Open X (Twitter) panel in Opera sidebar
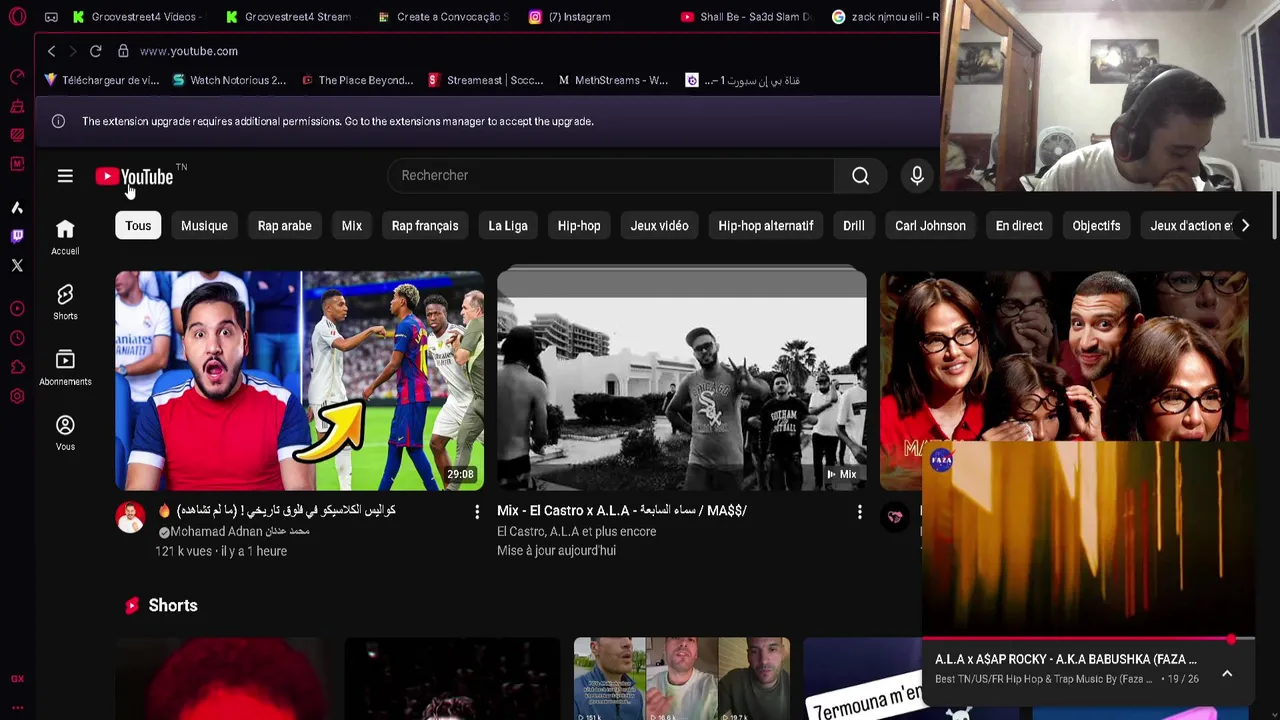The image size is (1280, 720). coord(17,266)
